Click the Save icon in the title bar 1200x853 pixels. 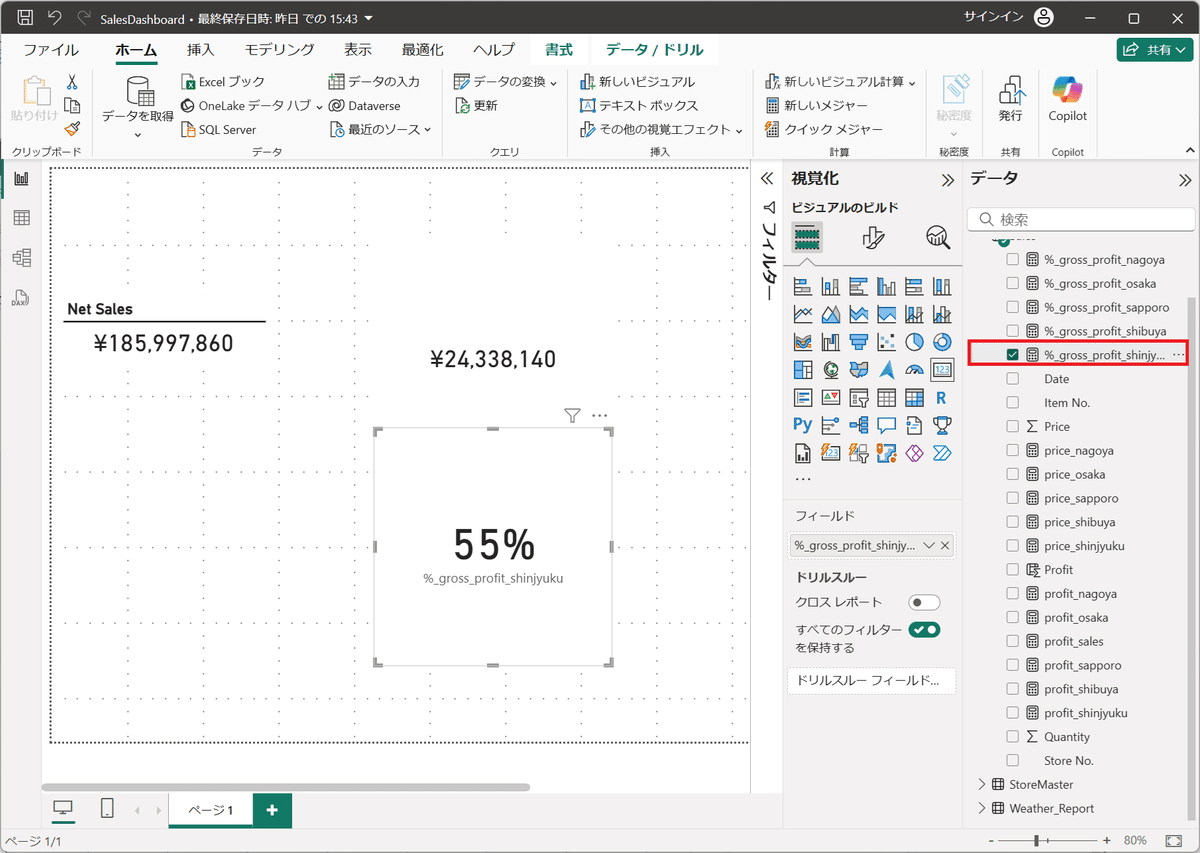coord(26,18)
